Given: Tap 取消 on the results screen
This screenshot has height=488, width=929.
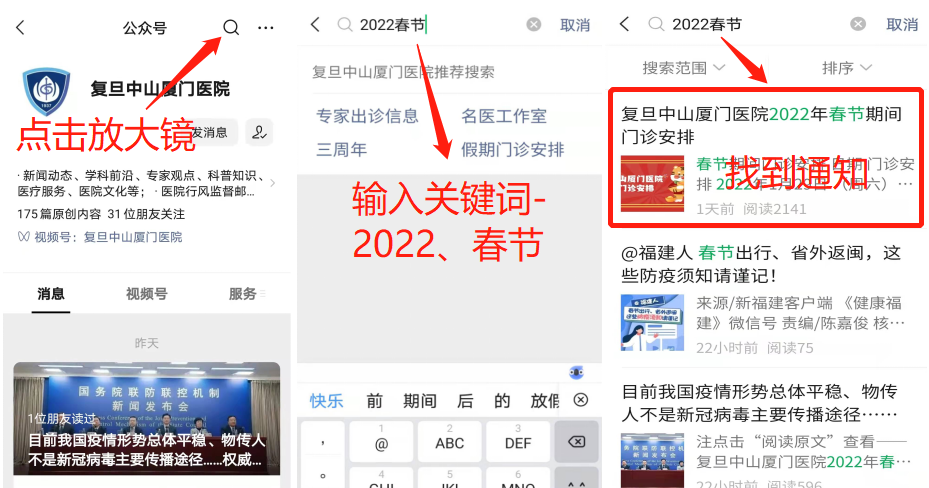Looking at the screenshot, I should 902,24.
